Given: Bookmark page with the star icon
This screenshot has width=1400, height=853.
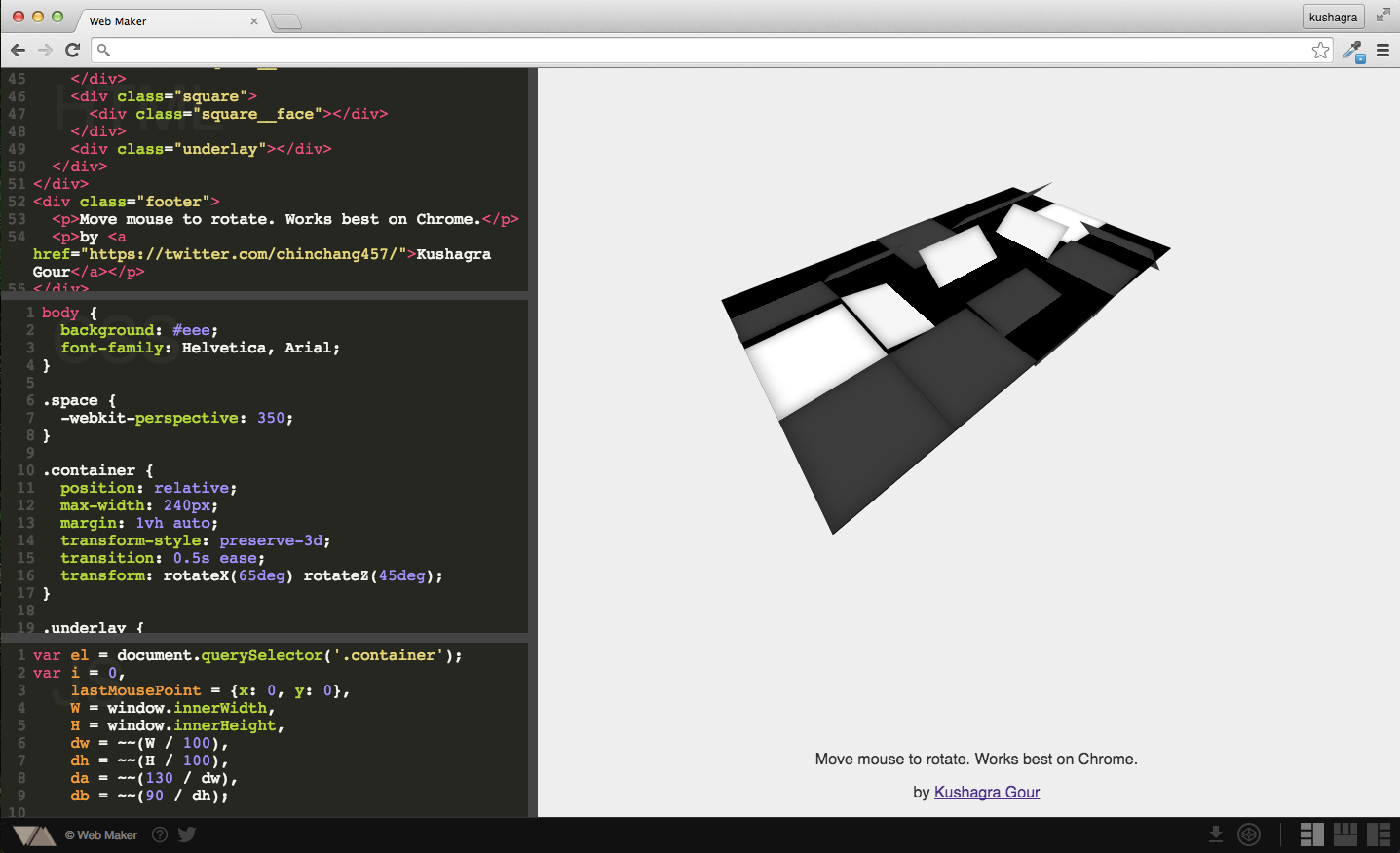Looking at the screenshot, I should (1320, 50).
